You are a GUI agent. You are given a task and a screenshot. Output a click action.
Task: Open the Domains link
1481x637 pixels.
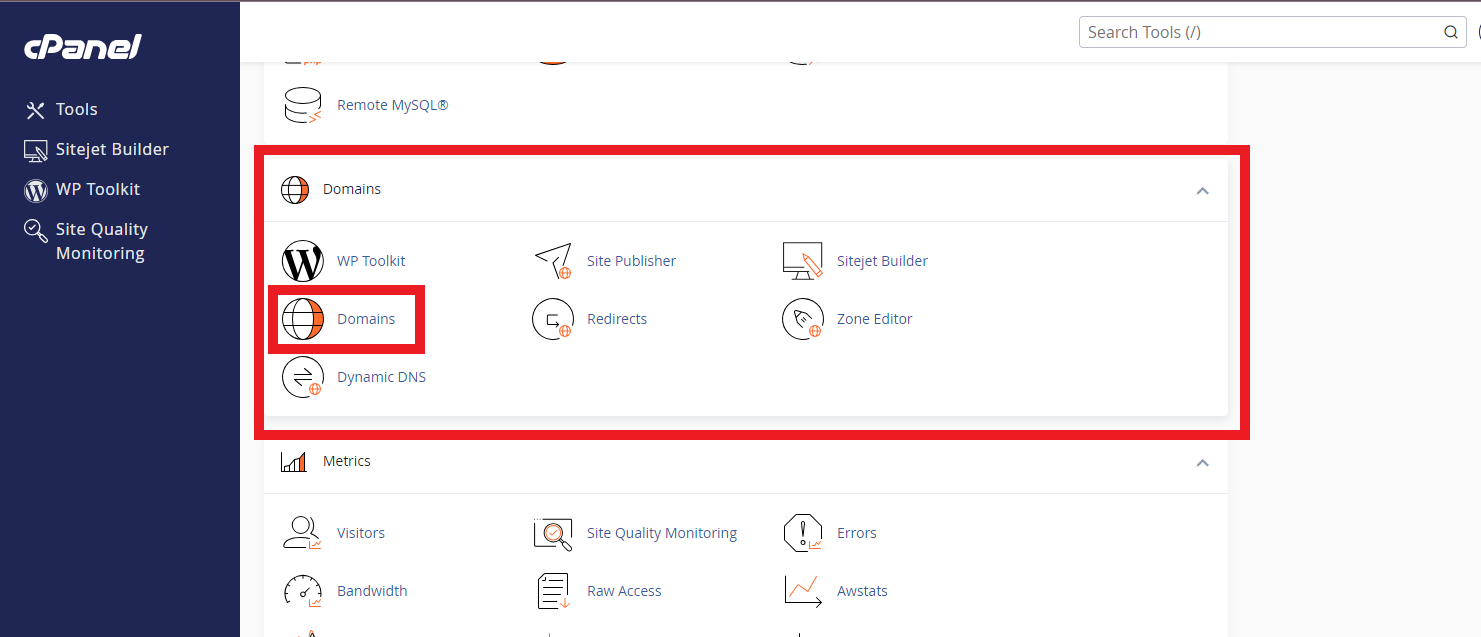point(366,319)
